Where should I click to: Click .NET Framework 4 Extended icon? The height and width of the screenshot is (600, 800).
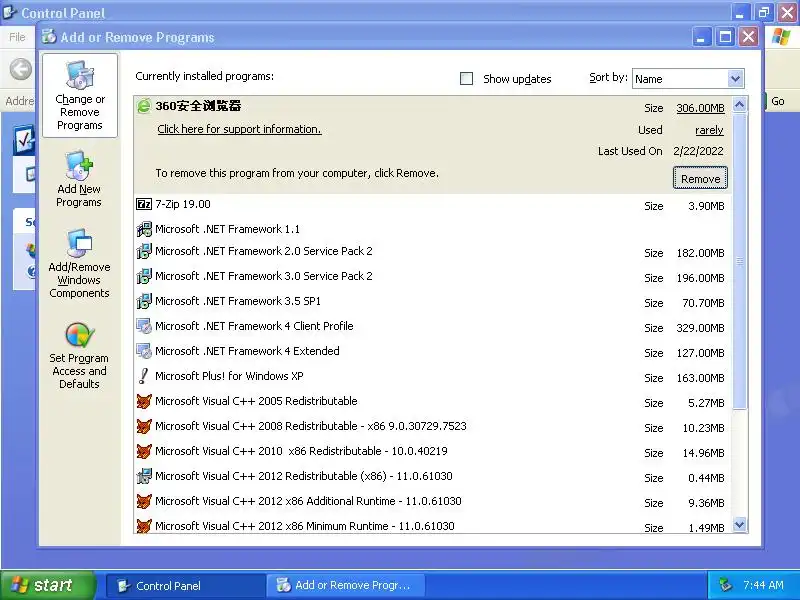pyautogui.click(x=144, y=351)
